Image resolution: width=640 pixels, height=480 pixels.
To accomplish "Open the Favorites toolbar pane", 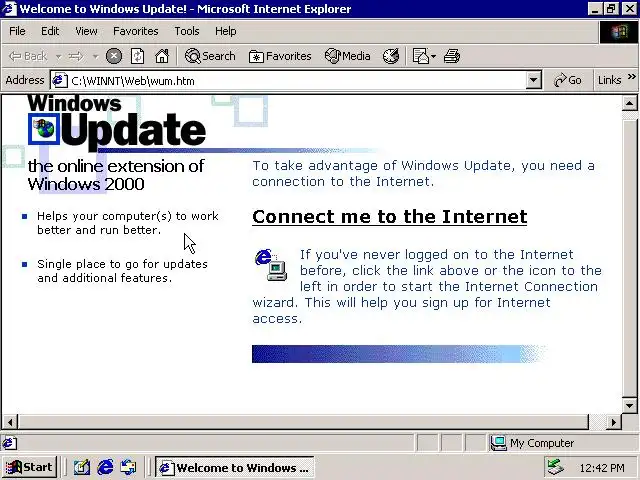I will [280, 56].
